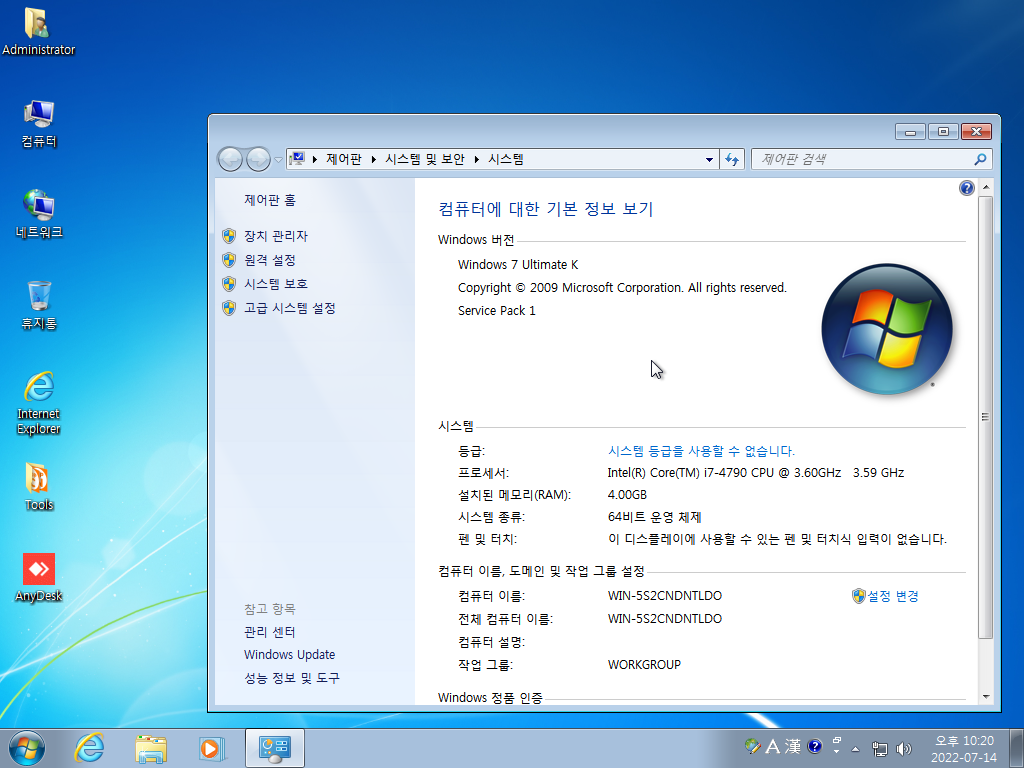
Task: Open Windows Media Player from the taskbar
Action: 212,748
